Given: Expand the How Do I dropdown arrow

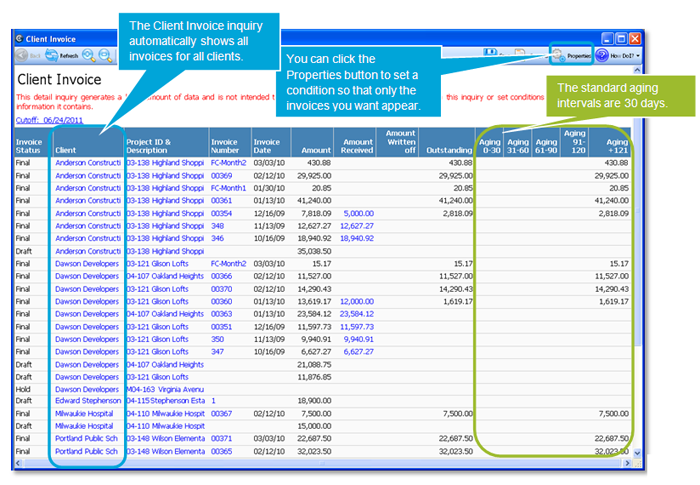Looking at the screenshot, I should [x=638, y=56].
